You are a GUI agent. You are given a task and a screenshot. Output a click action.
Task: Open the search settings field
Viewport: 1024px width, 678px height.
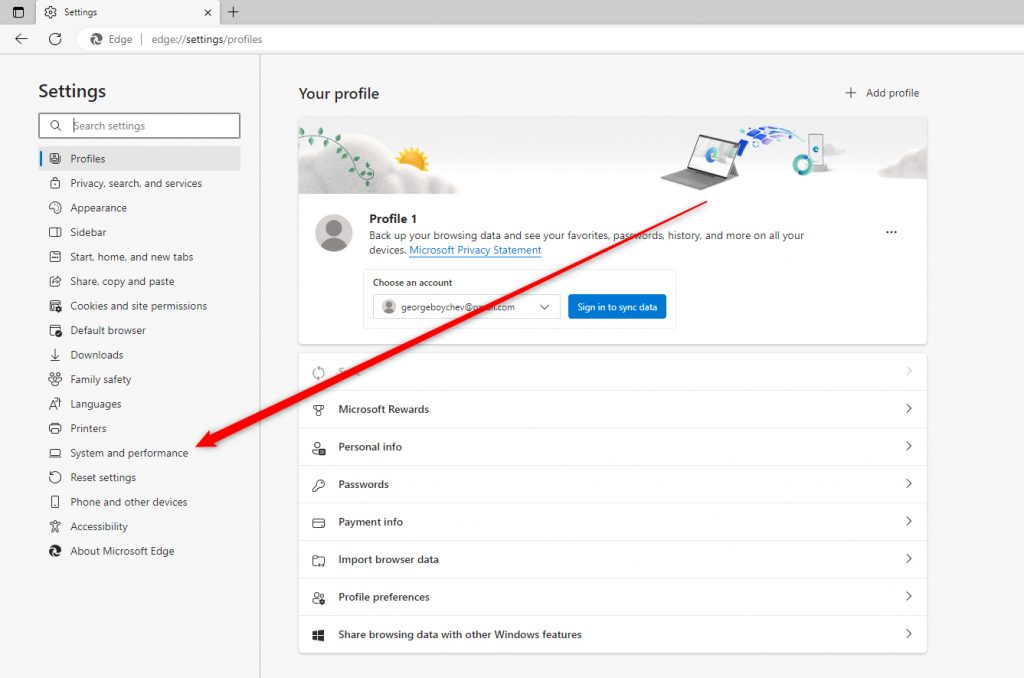(x=140, y=125)
